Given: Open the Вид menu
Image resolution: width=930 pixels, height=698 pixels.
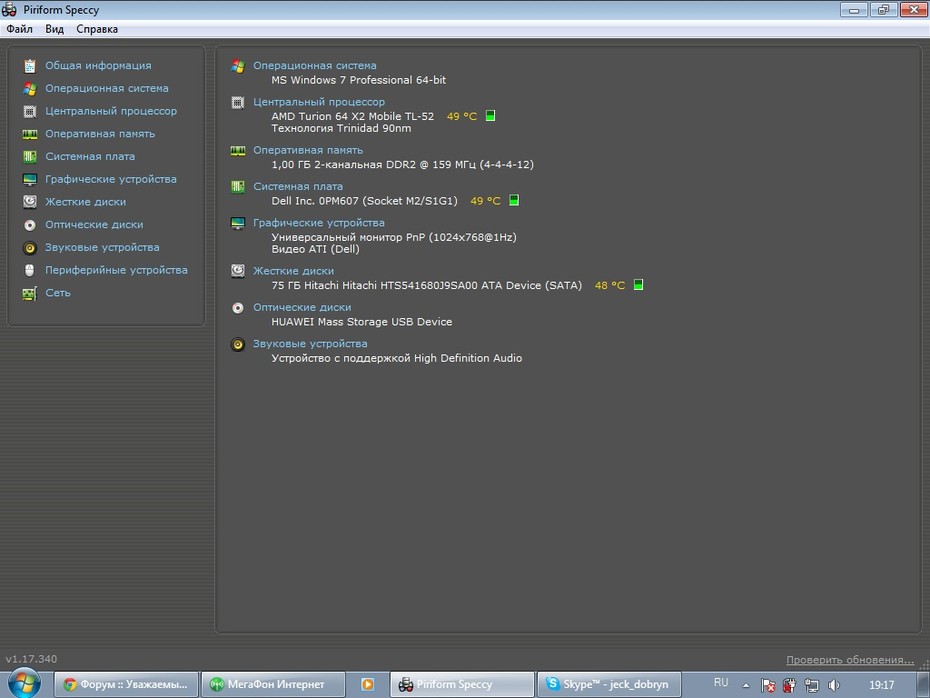Looking at the screenshot, I should point(55,29).
